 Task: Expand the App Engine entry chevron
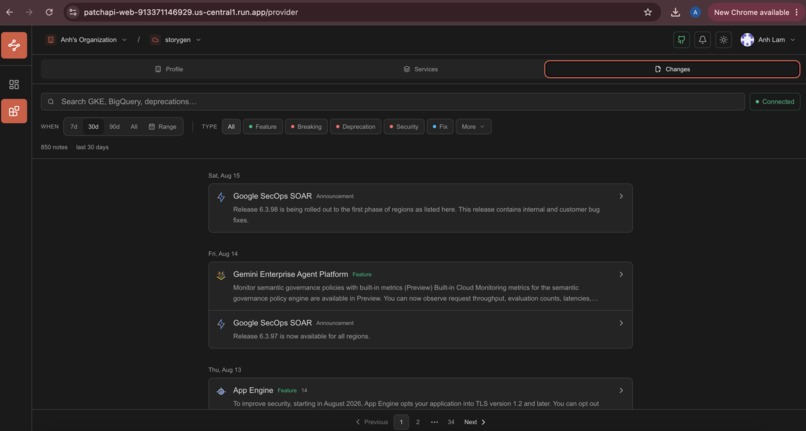pyautogui.click(x=621, y=390)
